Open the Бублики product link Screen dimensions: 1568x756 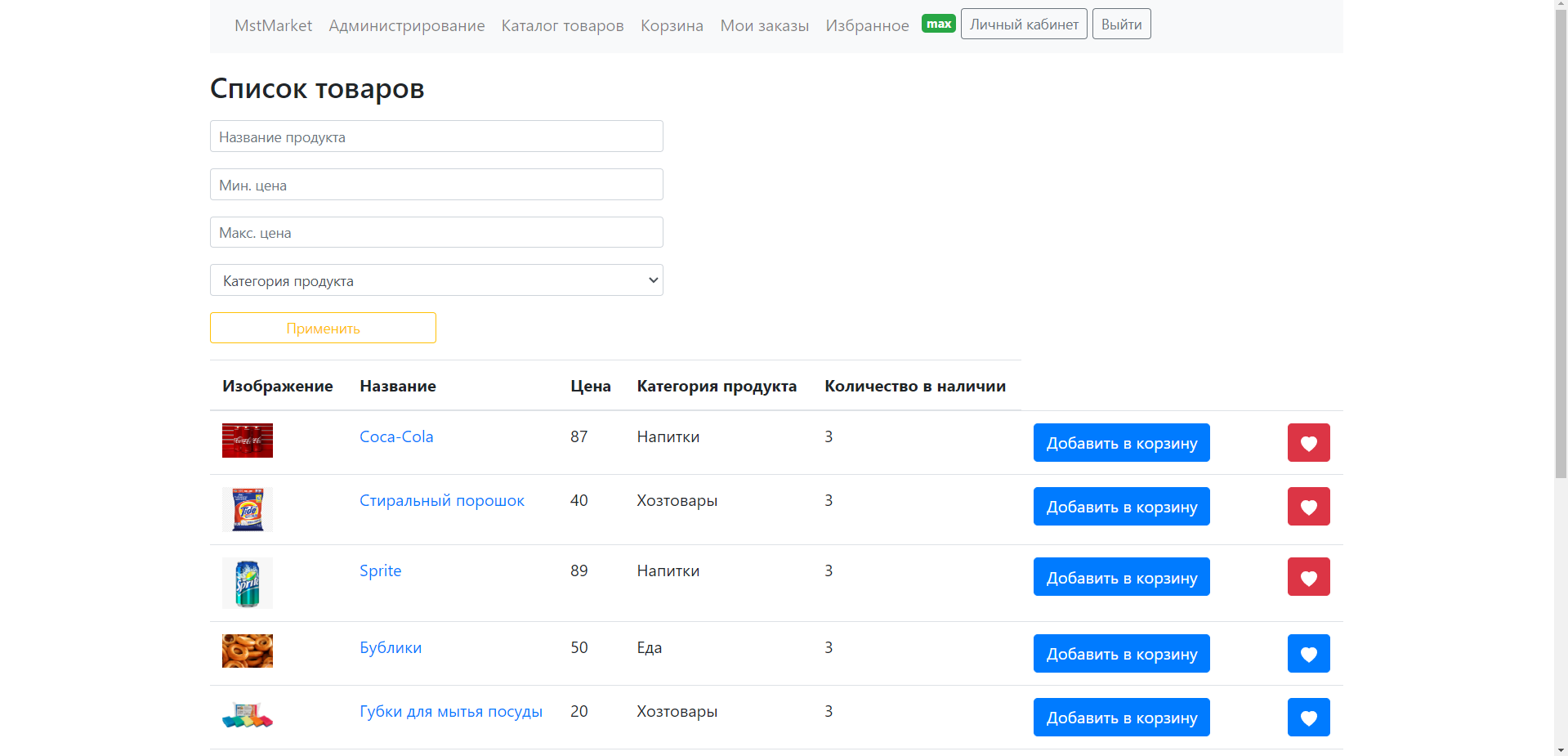(x=391, y=647)
